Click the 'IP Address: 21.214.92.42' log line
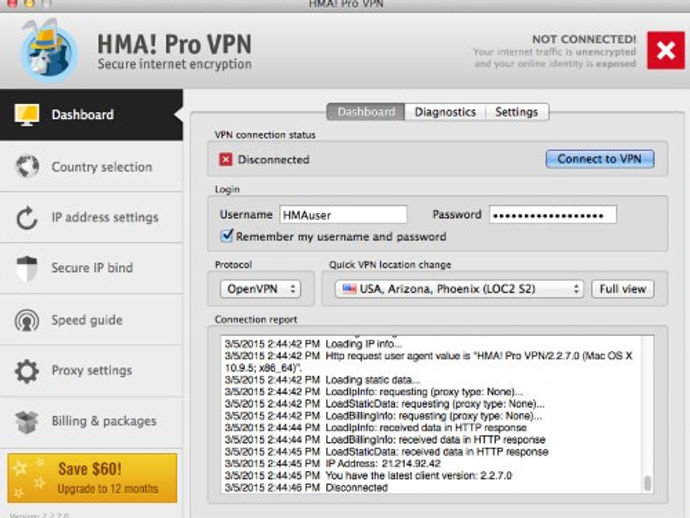The image size is (690, 518). tap(333, 463)
